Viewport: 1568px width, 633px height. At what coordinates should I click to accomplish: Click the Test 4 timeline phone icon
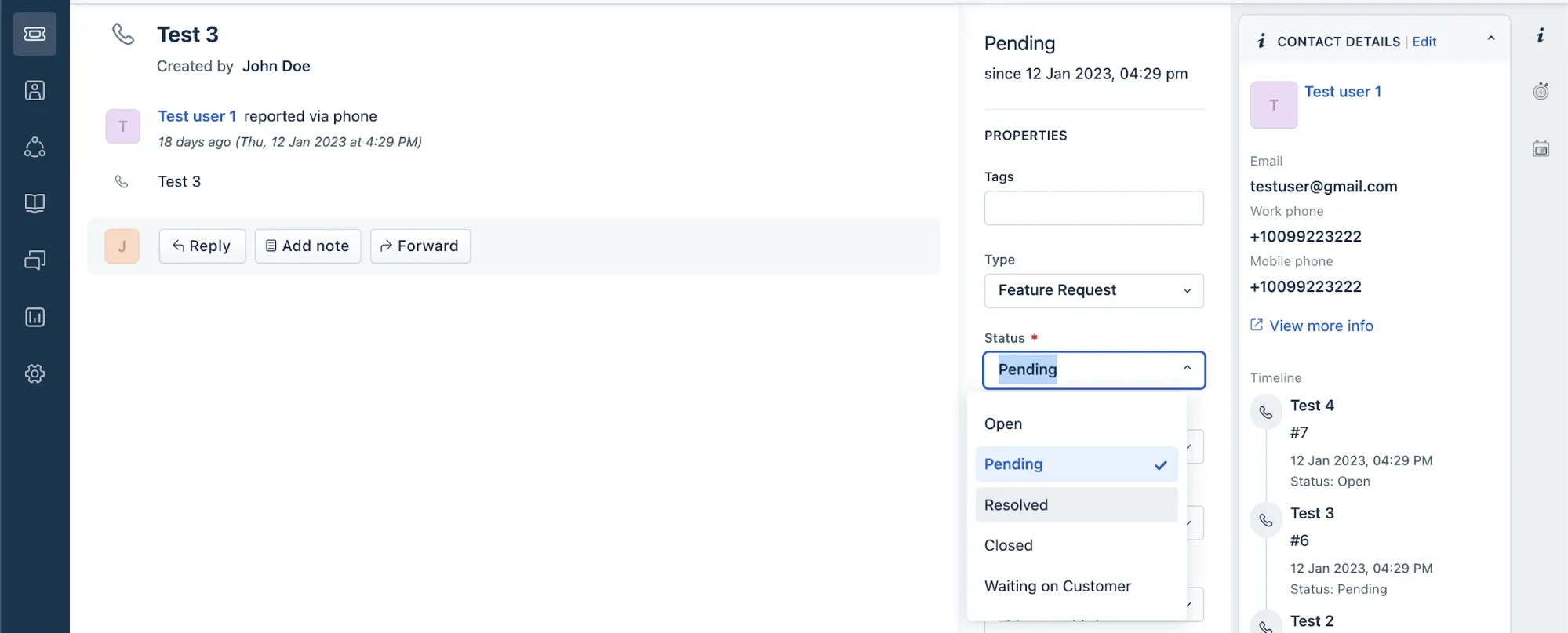tap(1266, 413)
